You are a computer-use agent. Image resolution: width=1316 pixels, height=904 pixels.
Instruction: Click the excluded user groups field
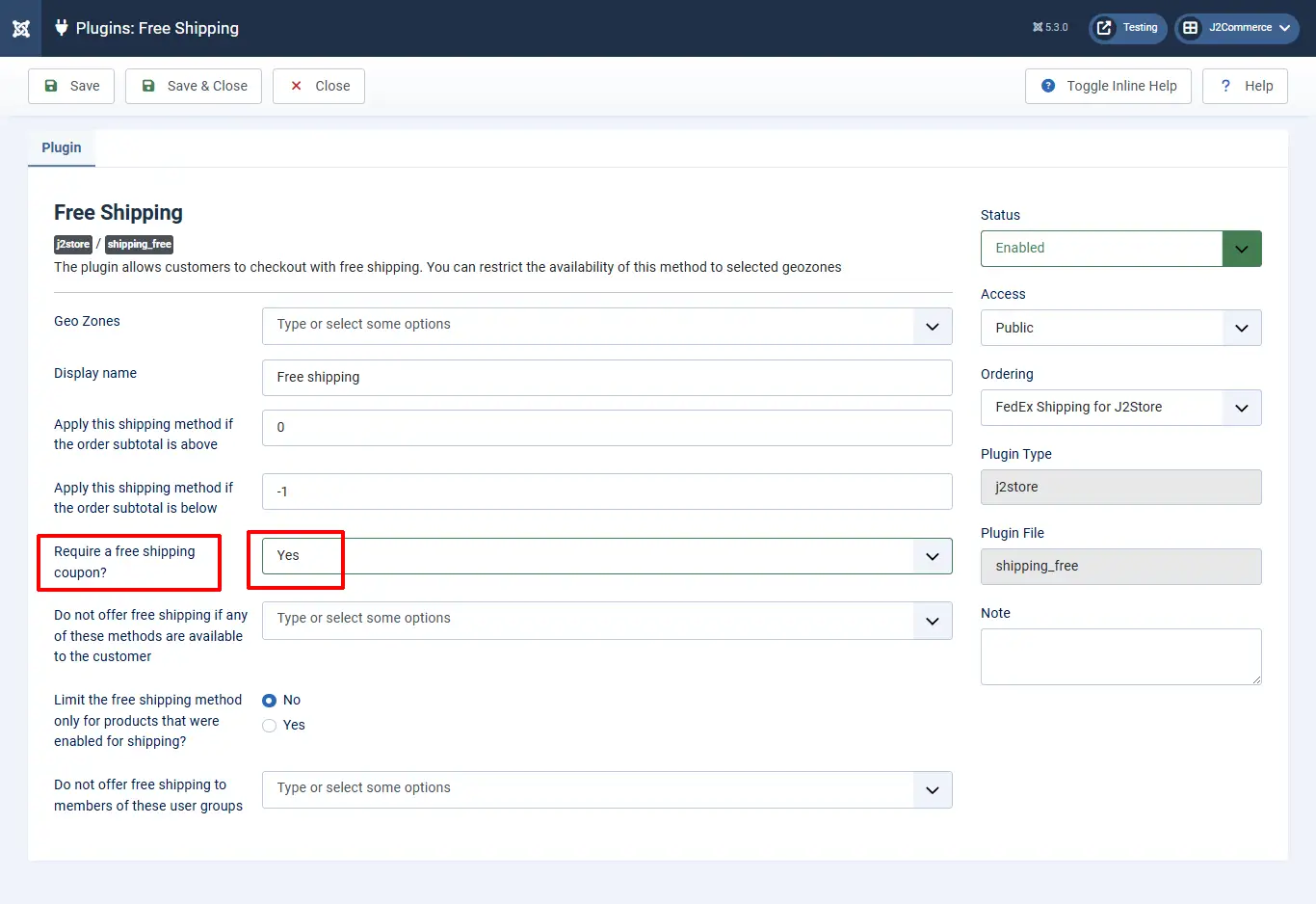click(x=607, y=789)
